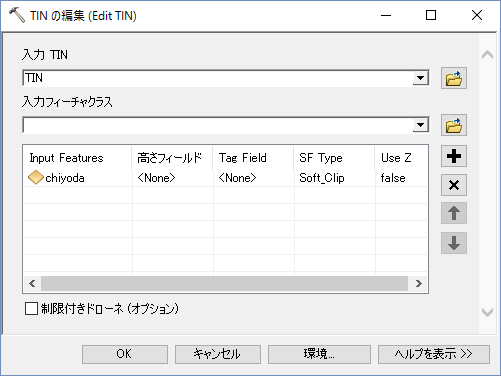501x376 pixels.
Task: Cancel the dialog with キャンセル
Action: click(218, 354)
